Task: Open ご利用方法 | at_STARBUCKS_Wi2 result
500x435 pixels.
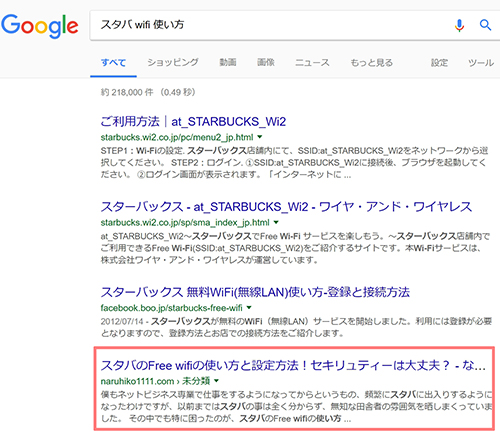Action: coord(193,122)
